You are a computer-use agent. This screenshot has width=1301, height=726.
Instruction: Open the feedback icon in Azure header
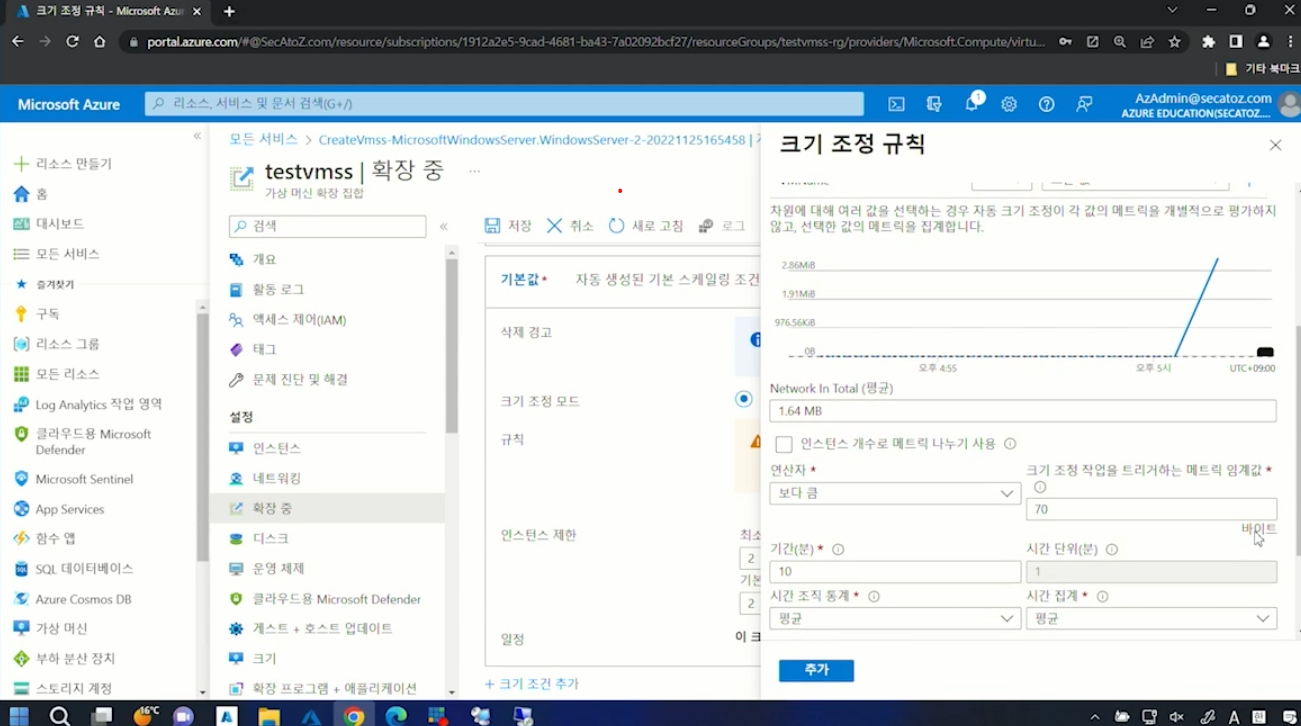pyautogui.click(x=1084, y=104)
